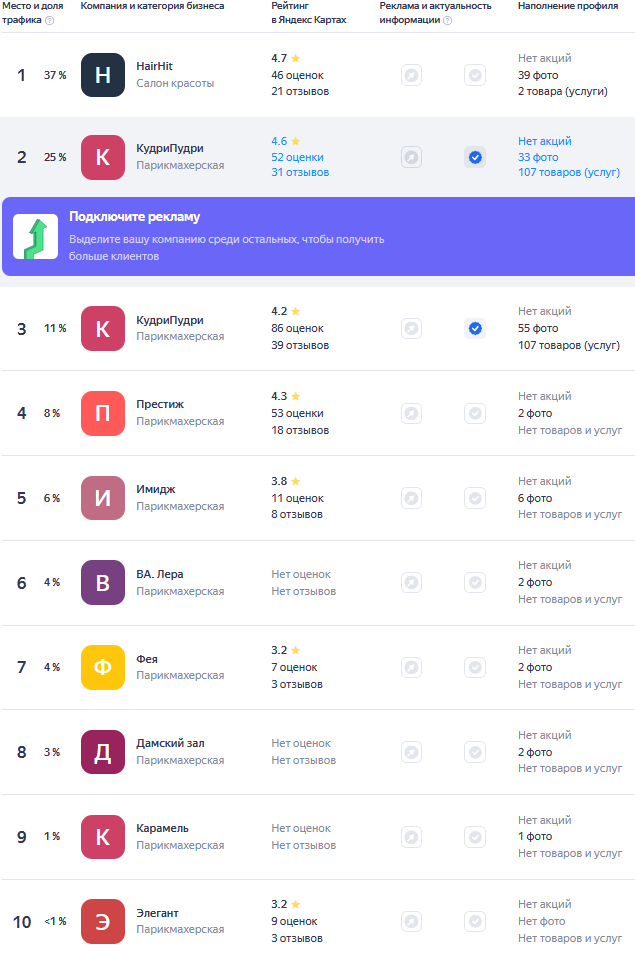Viewport: 635px width, 960px height.
Task: Open the 31 отзывов link
Action: click(x=300, y=173)
